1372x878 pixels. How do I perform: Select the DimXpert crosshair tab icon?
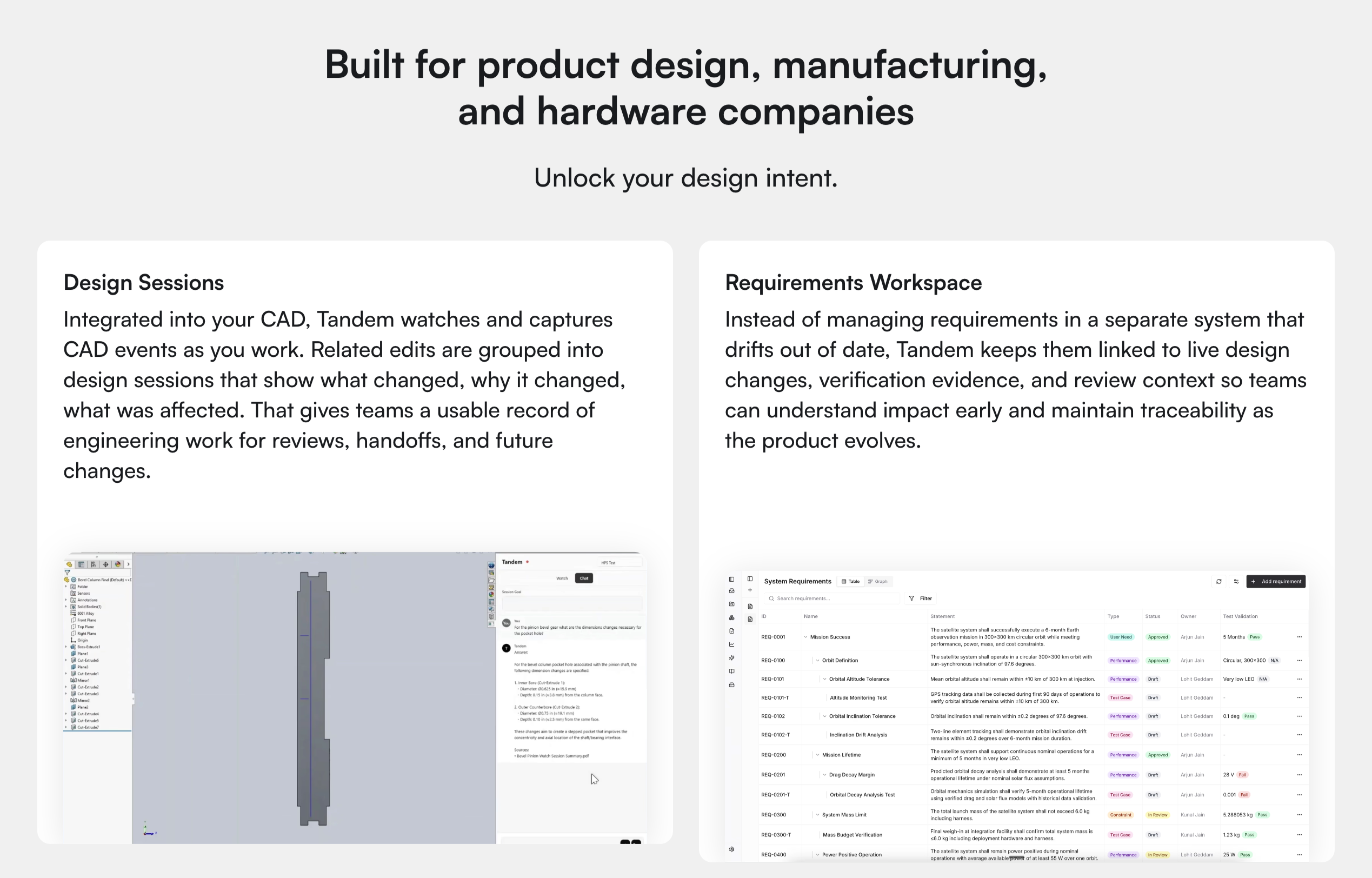pyautogui.click(x=105, y=564)
